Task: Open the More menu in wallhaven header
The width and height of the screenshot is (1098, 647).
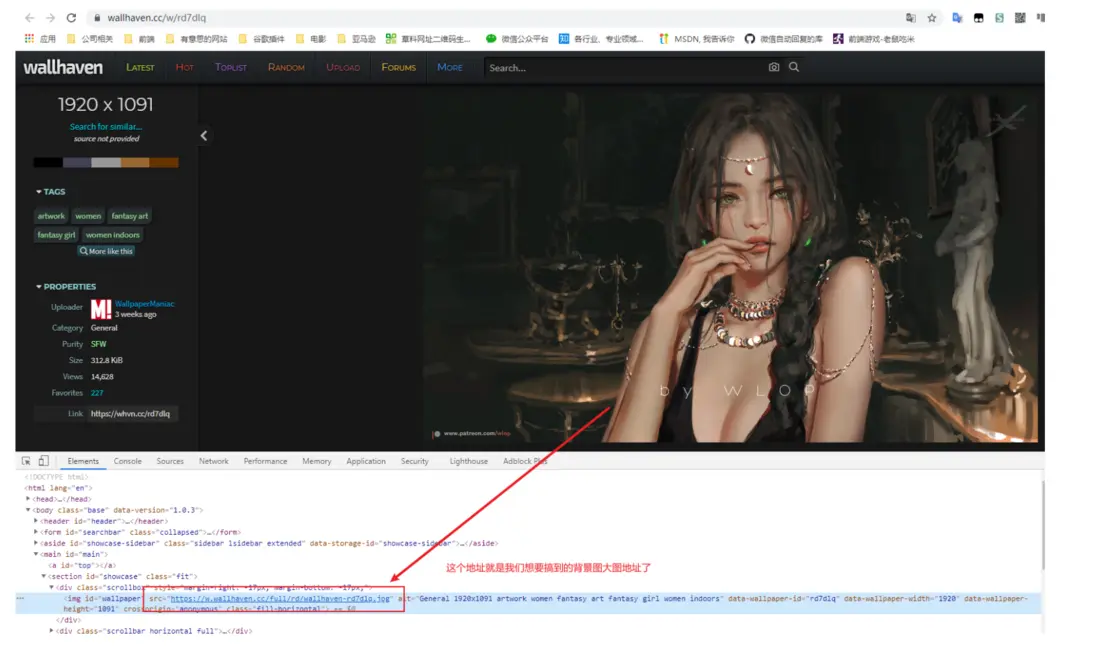Action: [450, 67]
